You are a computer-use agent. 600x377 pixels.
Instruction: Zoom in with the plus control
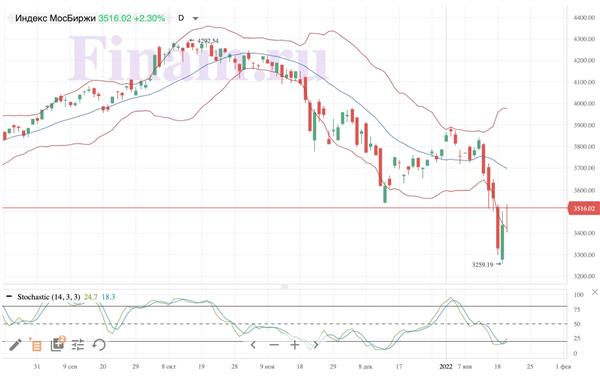(x=295, y=345)
